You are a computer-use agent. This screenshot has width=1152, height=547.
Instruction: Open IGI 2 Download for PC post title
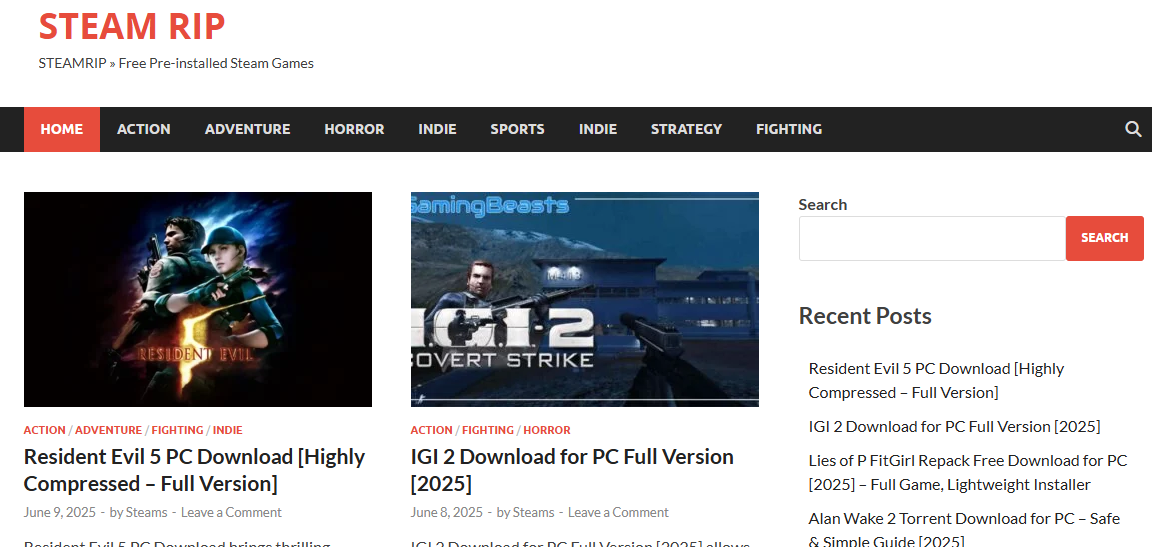[x=572, y=470]
